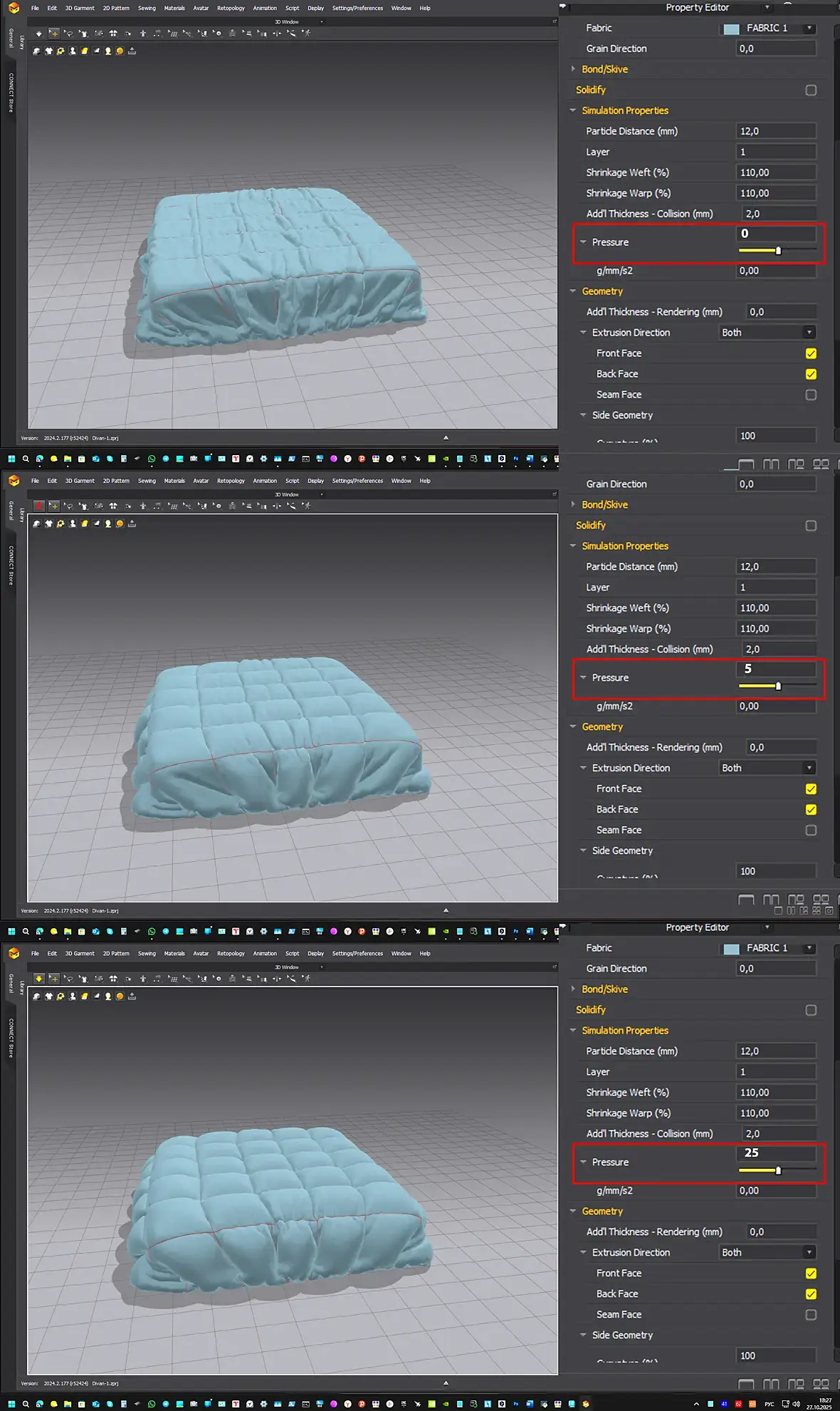Click the network icon in system tray
The height and width of the screenshot is (1411, 840).
point(785,1404)
